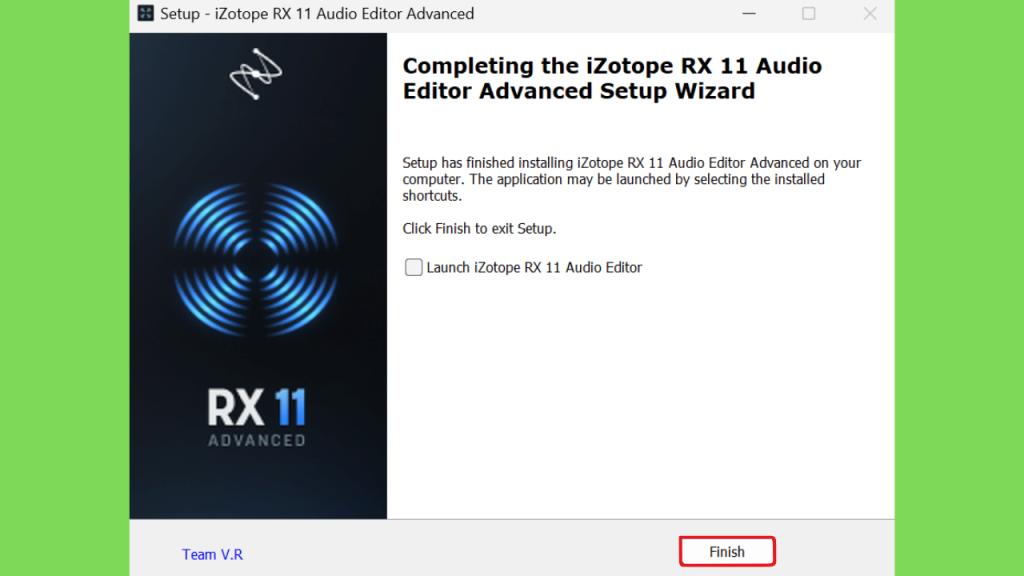Click the blue concentric rings graphic
Image resolution: width=1024 pixels, height=576 pixels.
(x=256, y=260)
